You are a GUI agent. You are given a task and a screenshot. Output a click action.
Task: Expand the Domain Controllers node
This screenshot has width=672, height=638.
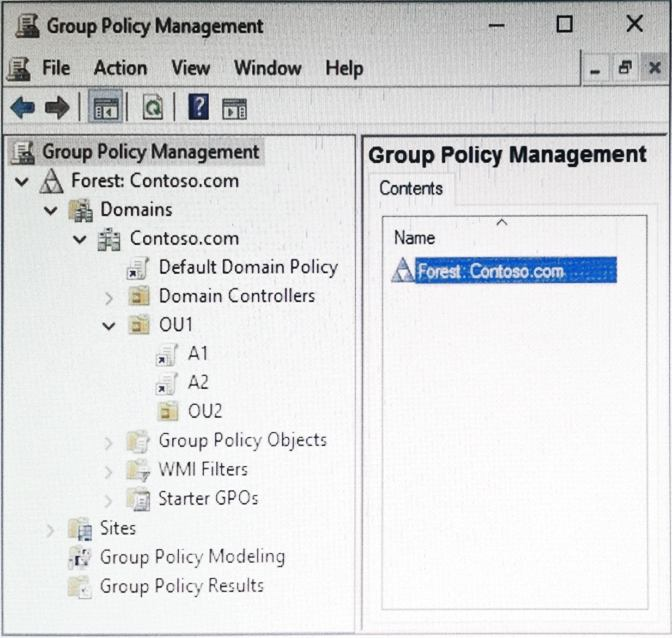[x=109, y=297]
